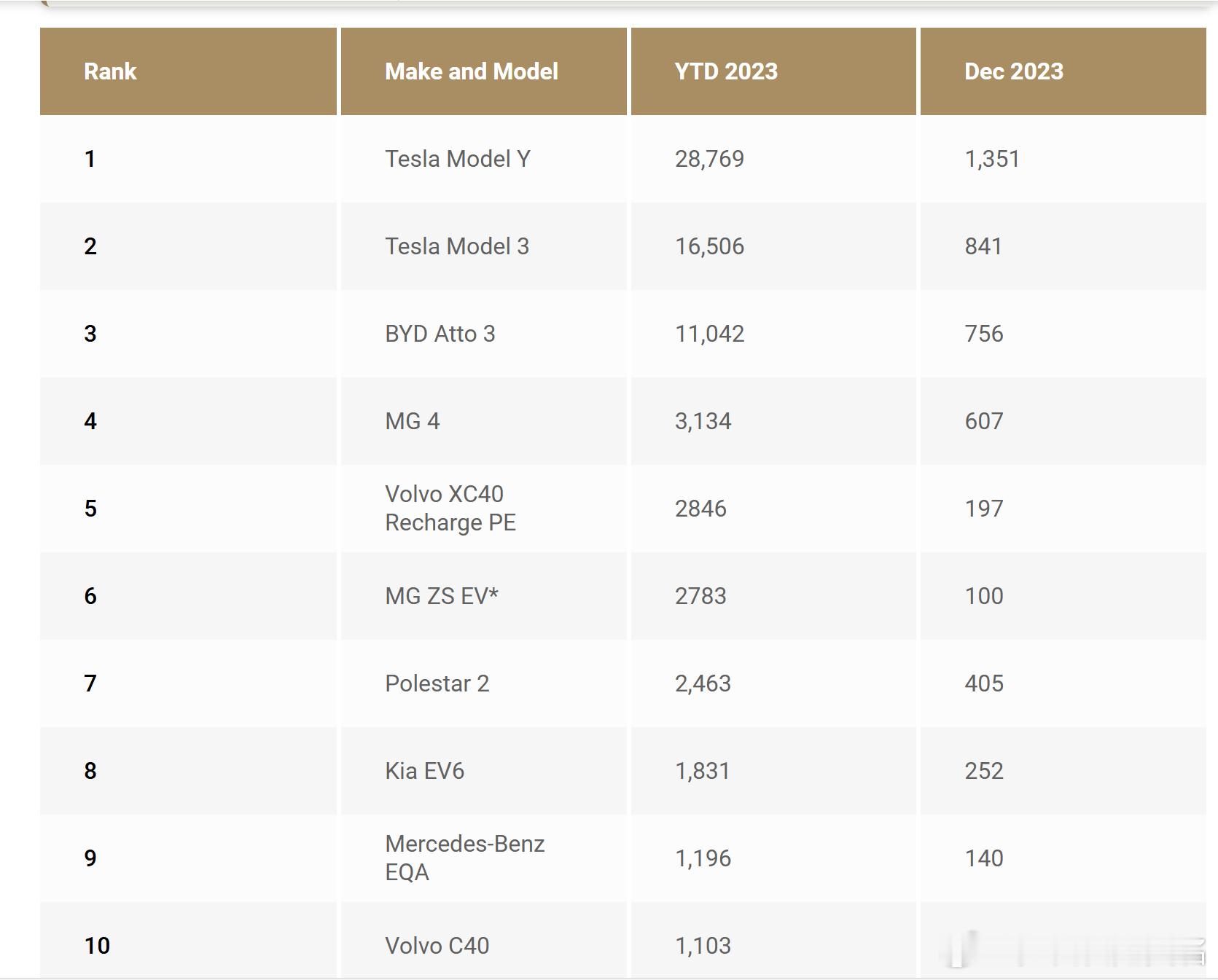Click rank number 9

point(90,858)
